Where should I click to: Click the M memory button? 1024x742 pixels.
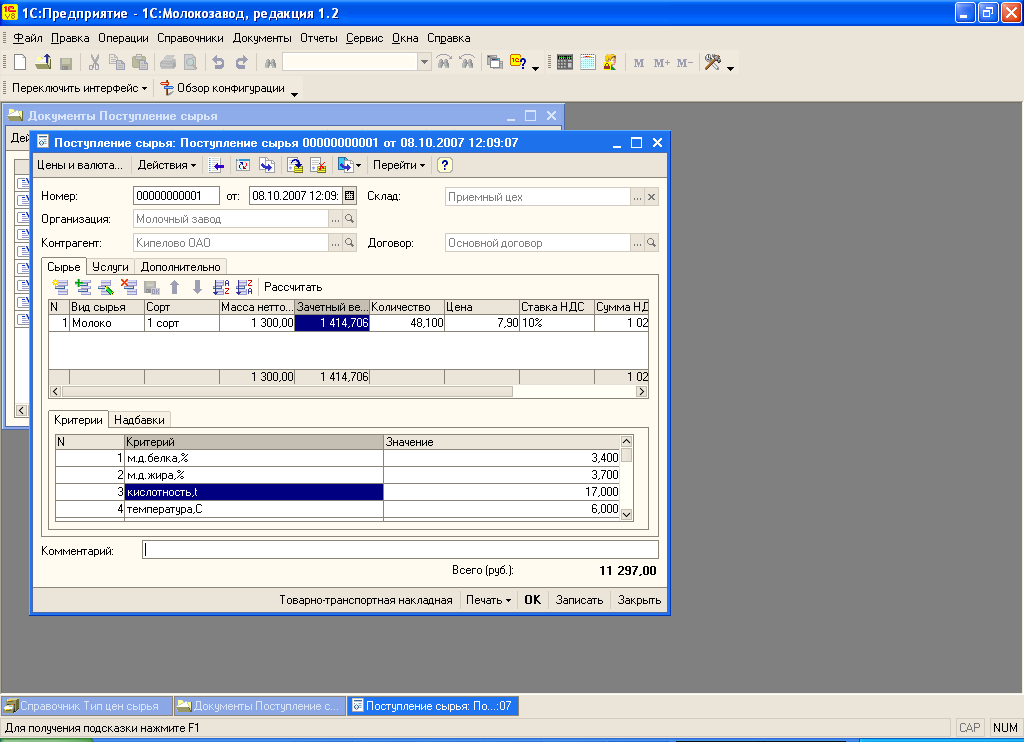pyautogui.click(x=639, y=63)
